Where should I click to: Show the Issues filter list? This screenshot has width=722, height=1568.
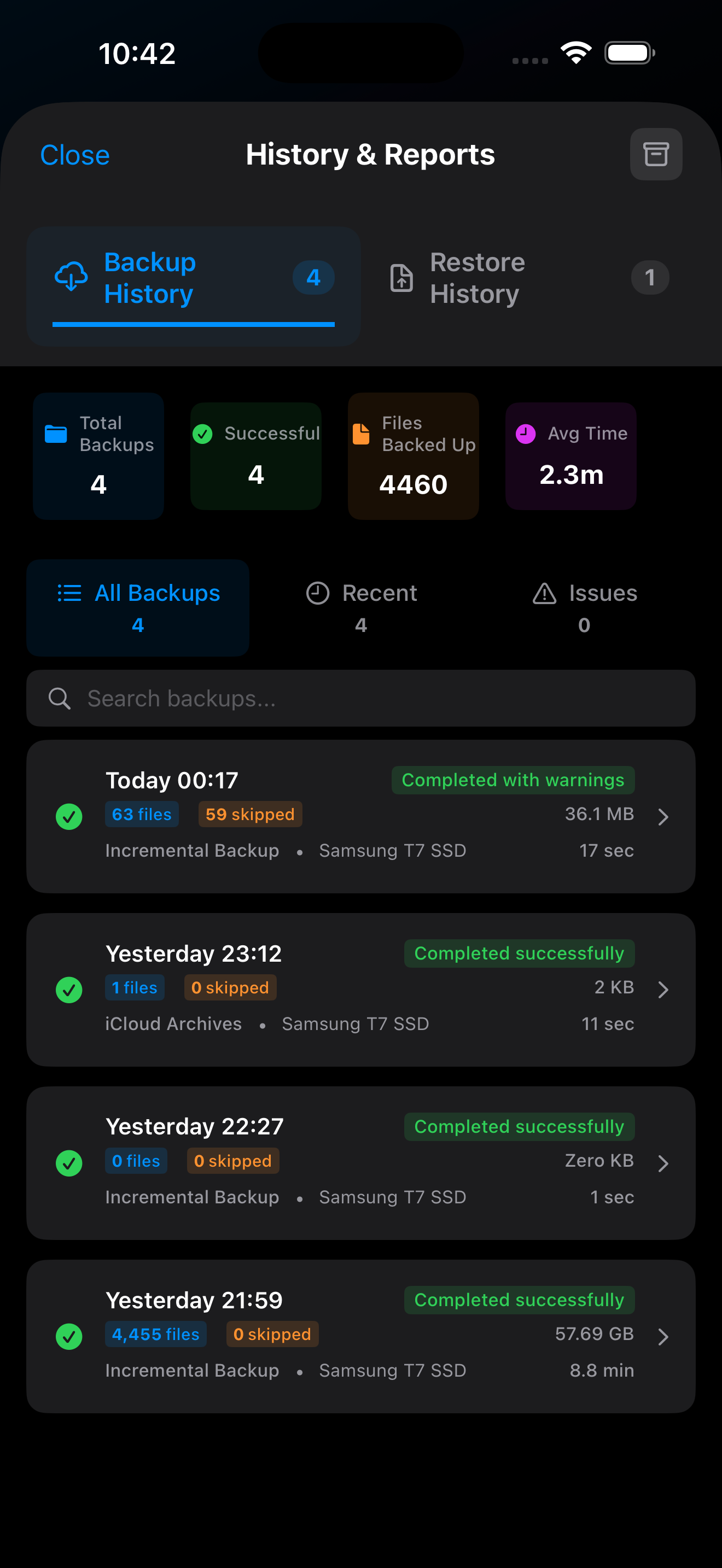[584, 607]
